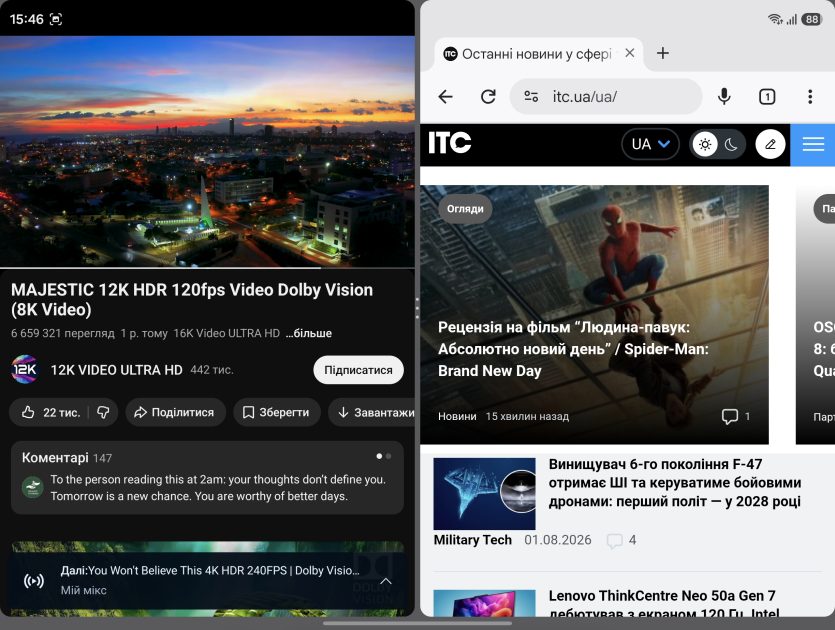The image size is (835, 630).
Task: Tap the screen recorder status icon
Action: click(x=55, y=19)
